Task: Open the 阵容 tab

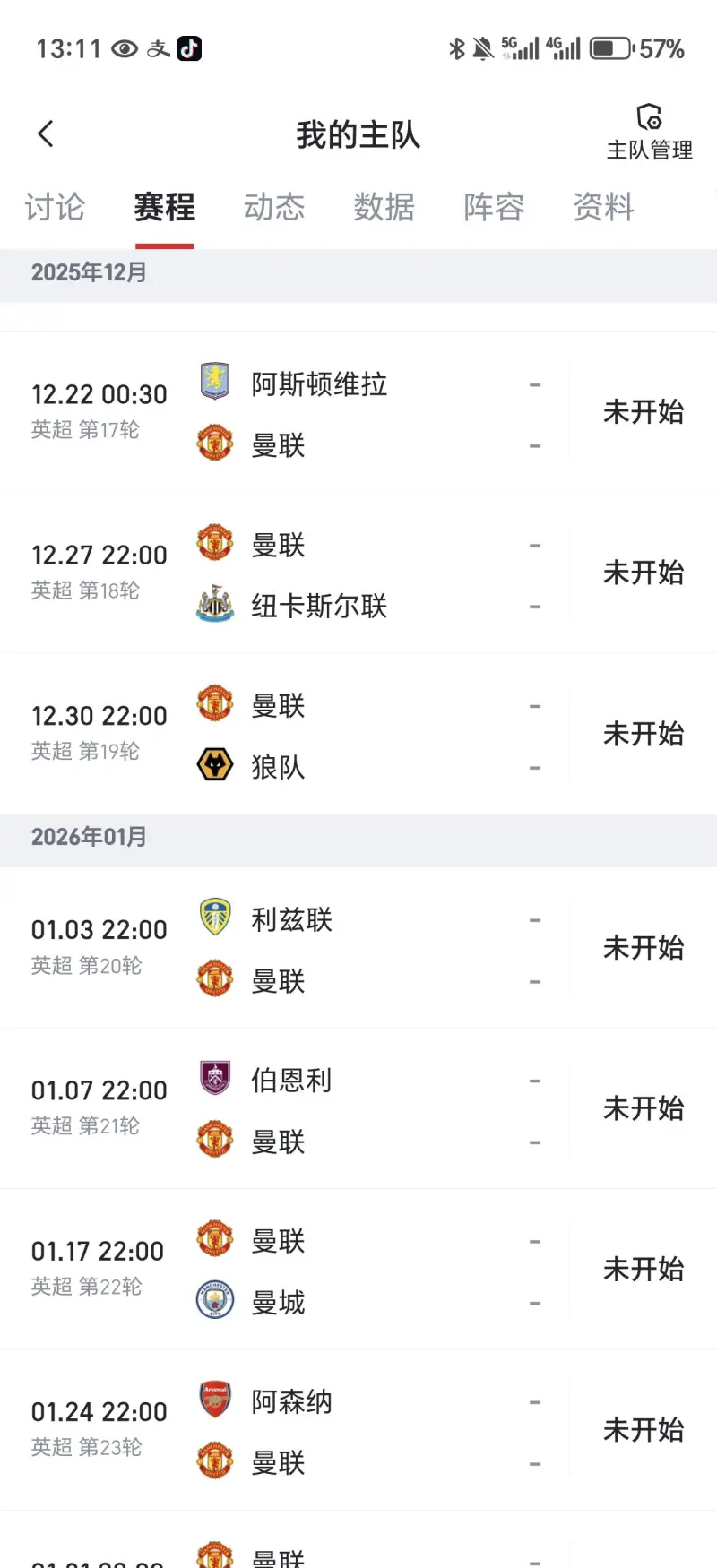Action: [494, 208]
